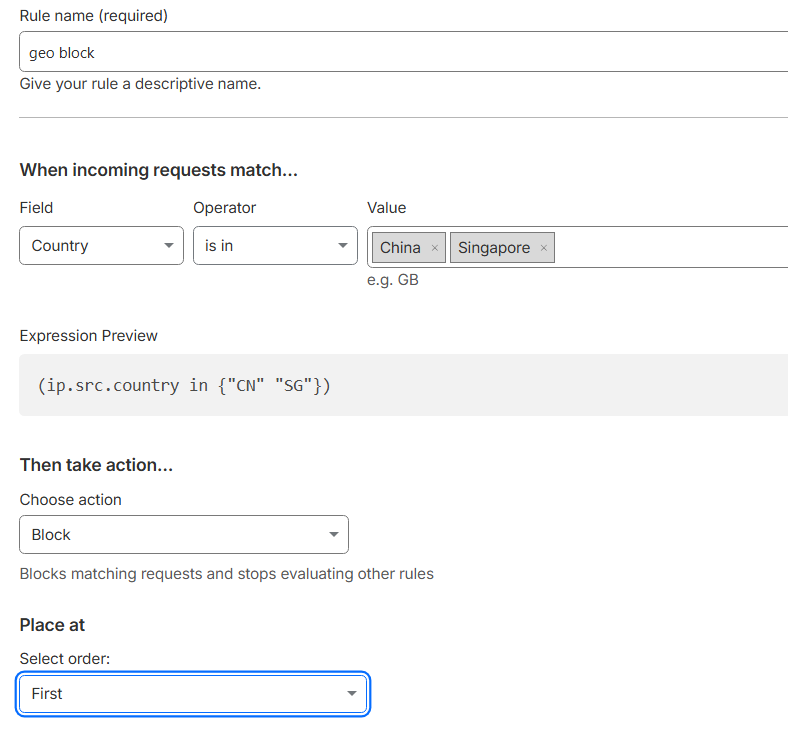Open the Choose action dropdown showing Block
Screen dimensions: 788x730
(184, 535)
